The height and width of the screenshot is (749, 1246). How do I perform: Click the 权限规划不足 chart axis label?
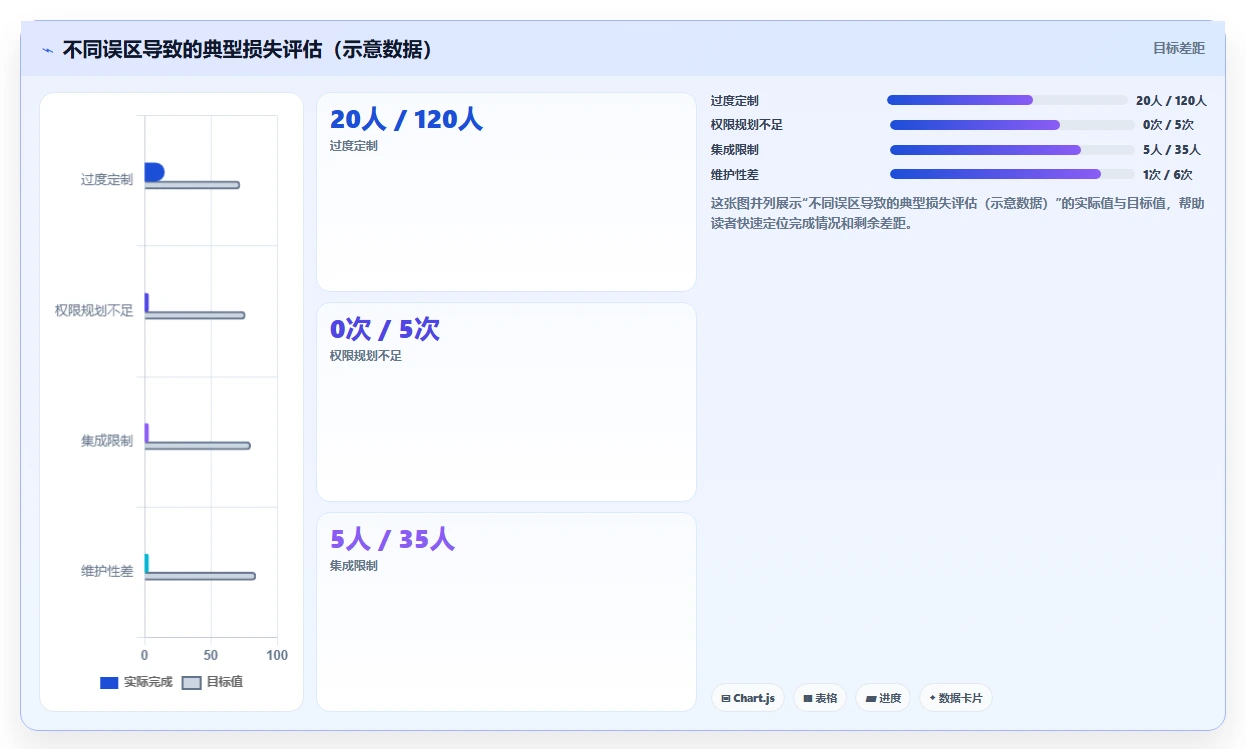pyautogui.click(x=94, y=311)
